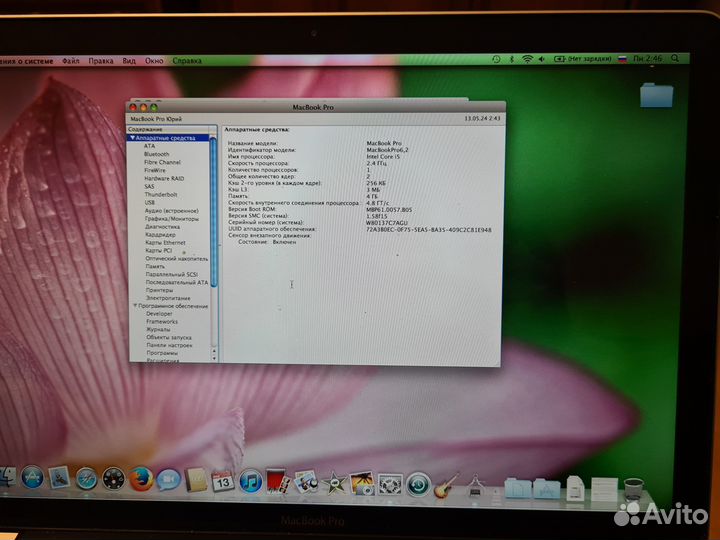Open the Dashboard gauge icon in Dock
720x540 pixels.
pos(113,480)
